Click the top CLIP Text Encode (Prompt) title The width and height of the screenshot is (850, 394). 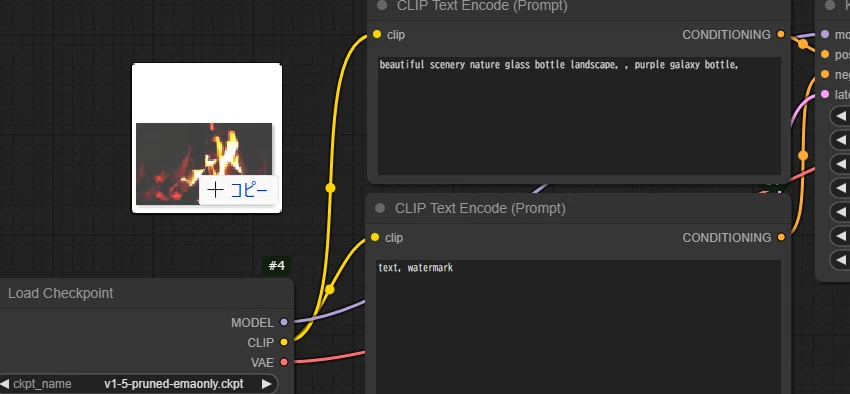pos(482,6)
